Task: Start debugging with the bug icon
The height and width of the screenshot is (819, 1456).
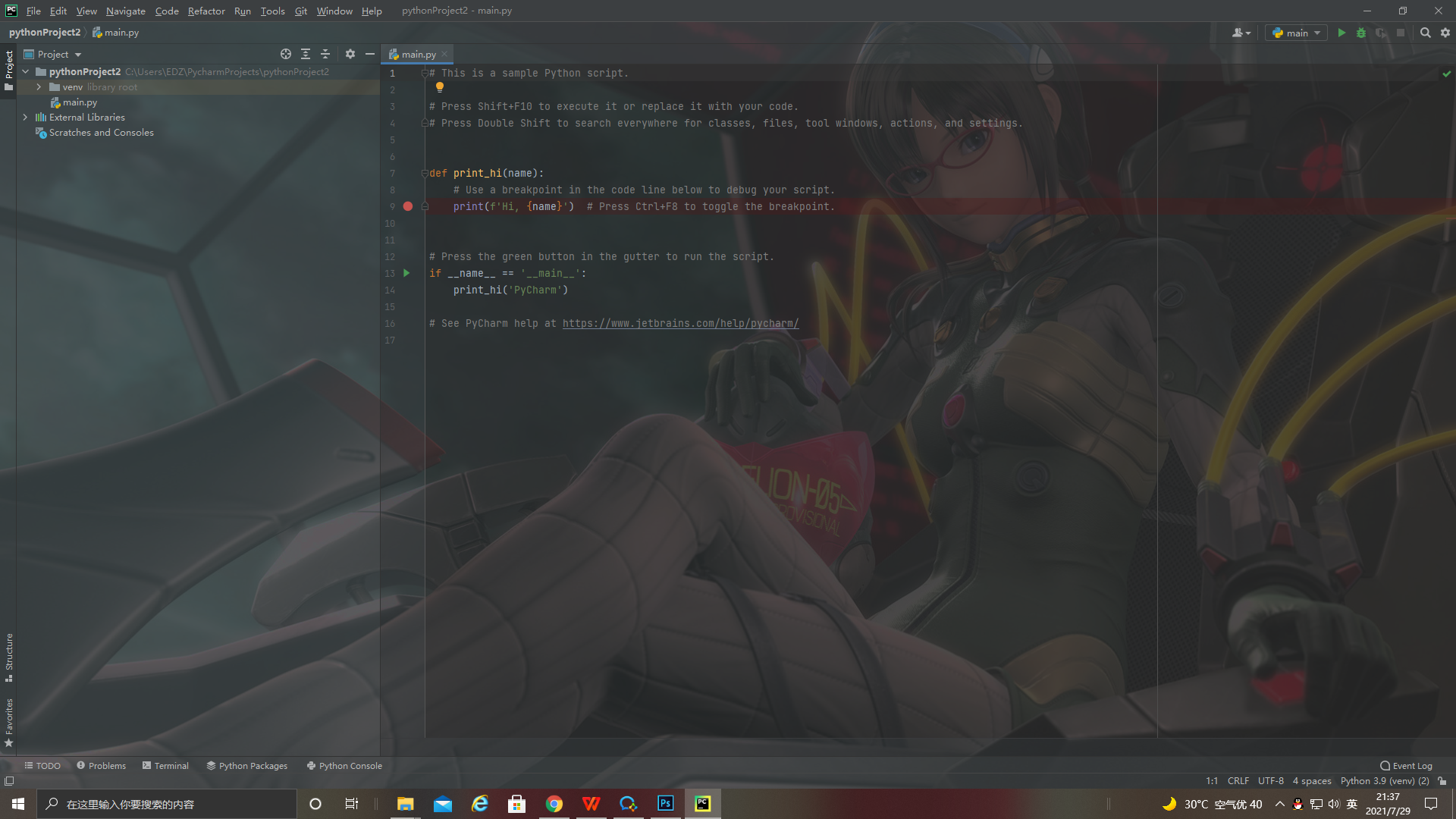Action: tap(1361, 33)
